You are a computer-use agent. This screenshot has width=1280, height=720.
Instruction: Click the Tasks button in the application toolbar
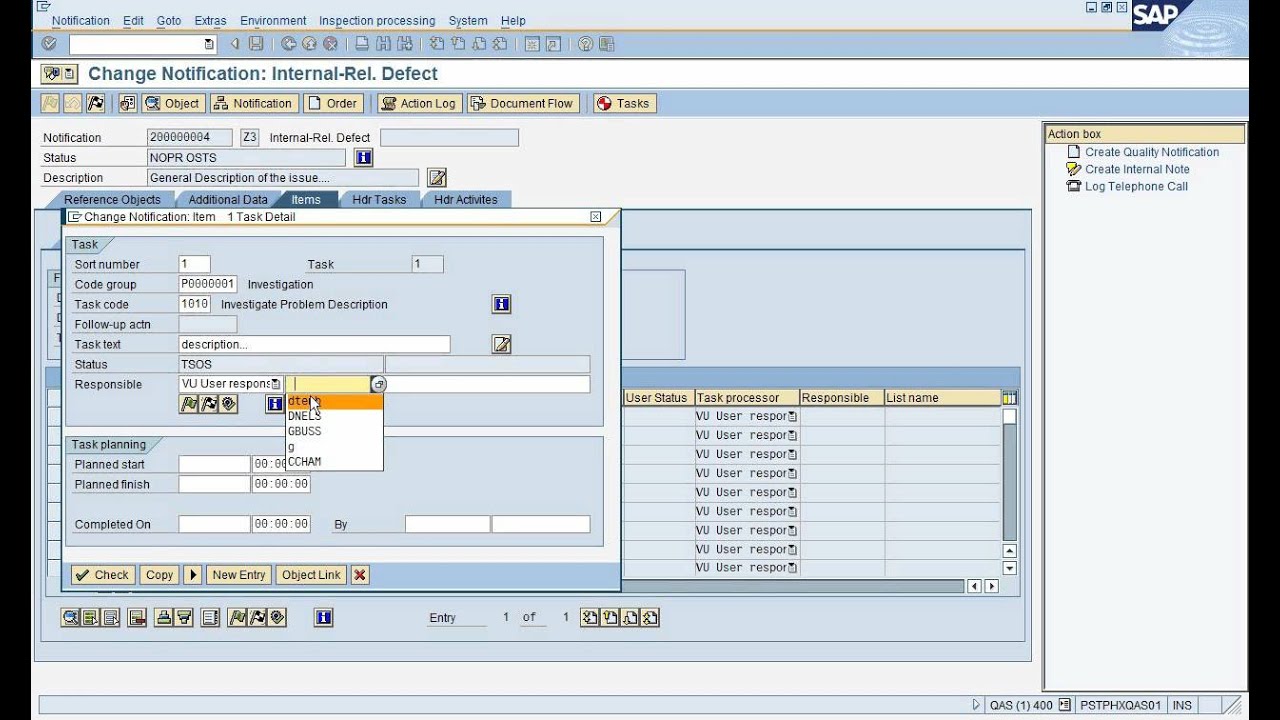coord(623,103)
